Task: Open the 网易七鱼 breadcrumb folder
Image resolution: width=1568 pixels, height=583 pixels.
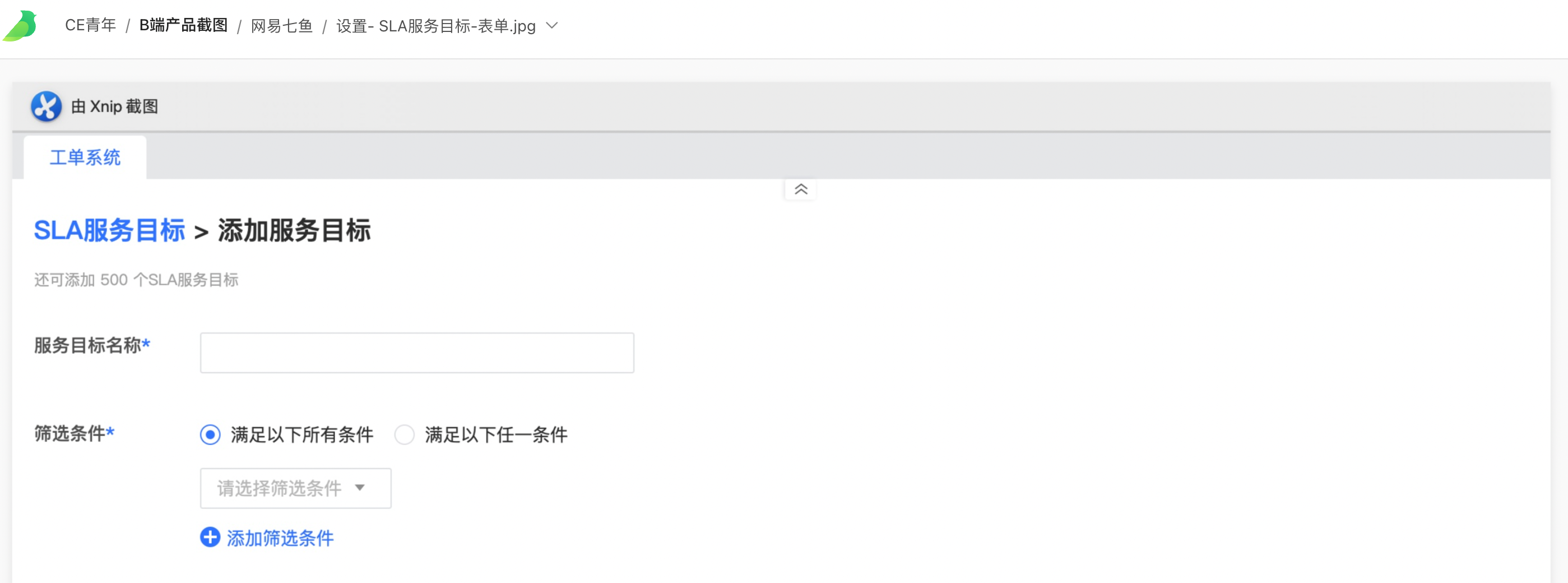Action: click(282, 26)
